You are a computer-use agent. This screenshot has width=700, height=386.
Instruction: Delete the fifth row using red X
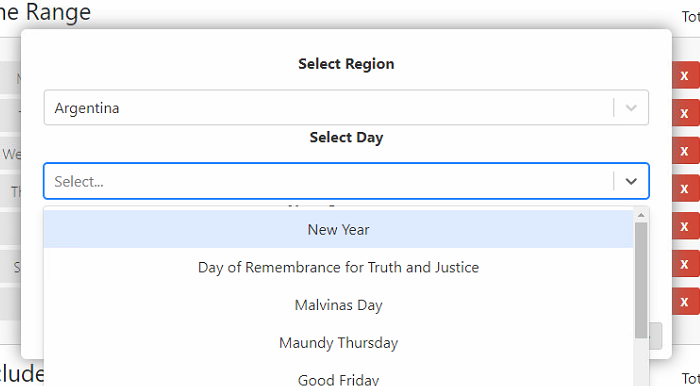685,227
